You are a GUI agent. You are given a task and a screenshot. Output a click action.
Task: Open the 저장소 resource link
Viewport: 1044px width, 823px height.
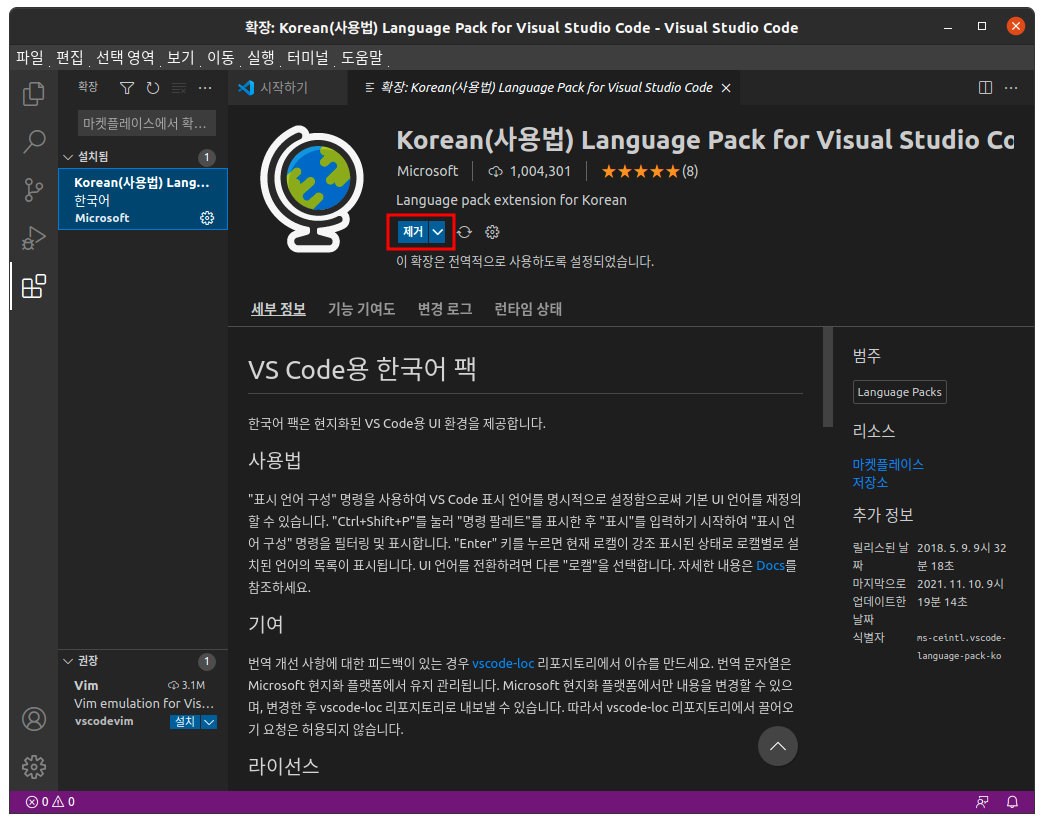coord(870,482)
